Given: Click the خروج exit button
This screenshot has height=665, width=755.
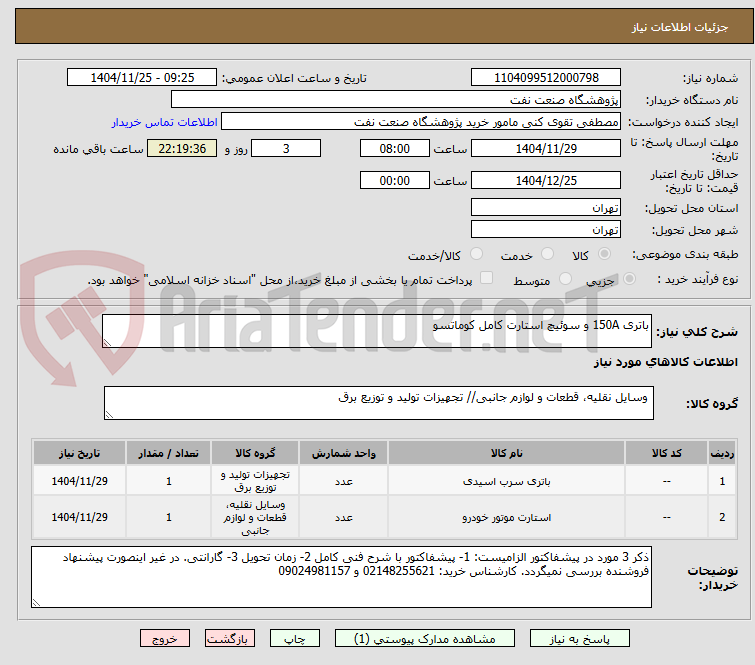Looking at the screenshot, I should click(165, 639).
